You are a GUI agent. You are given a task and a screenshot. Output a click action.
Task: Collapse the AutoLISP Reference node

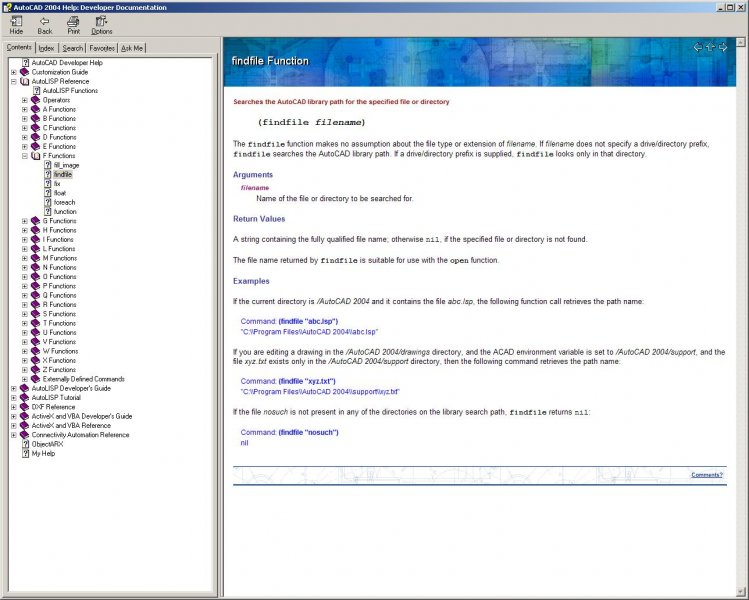[x=13, y=82]
